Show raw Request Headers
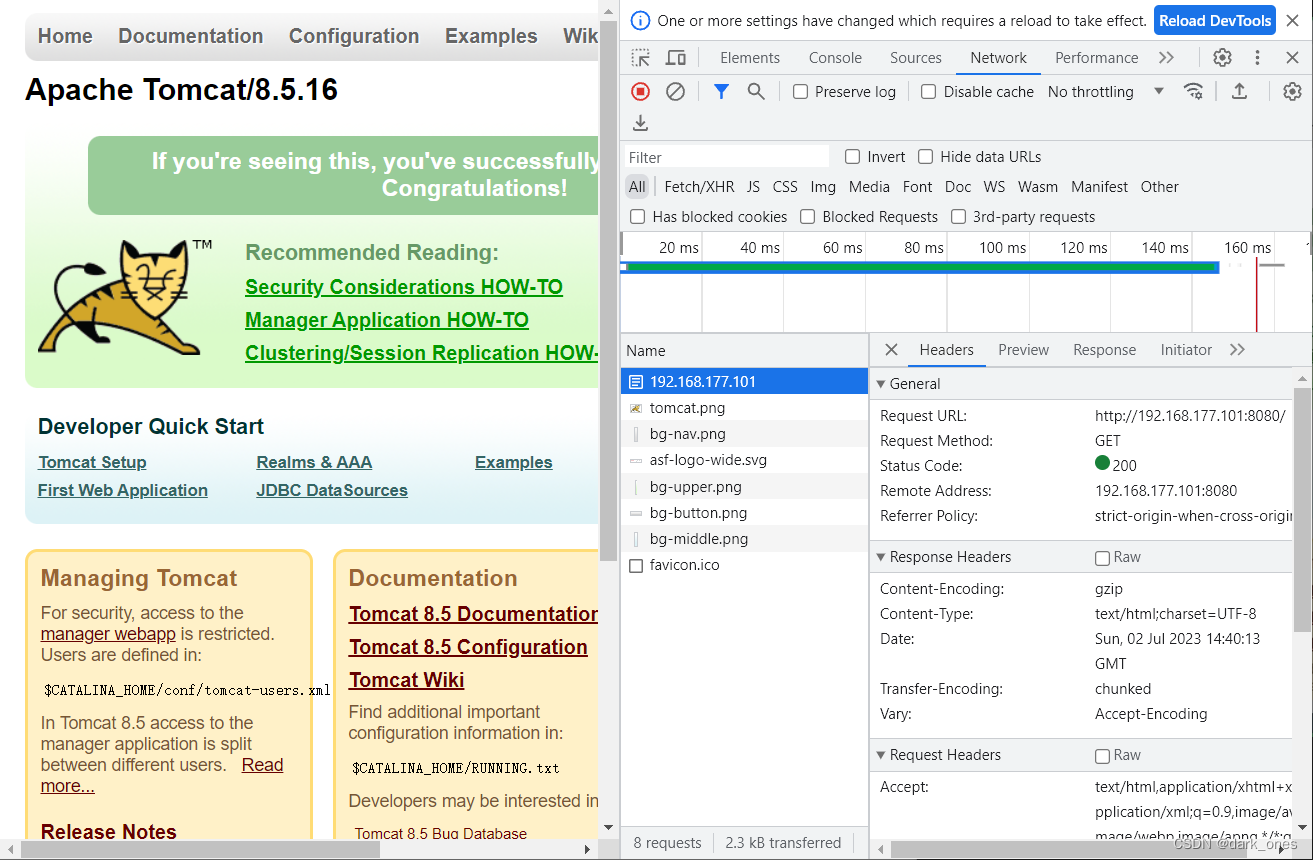The image size is (1313, 860). 1102,756
